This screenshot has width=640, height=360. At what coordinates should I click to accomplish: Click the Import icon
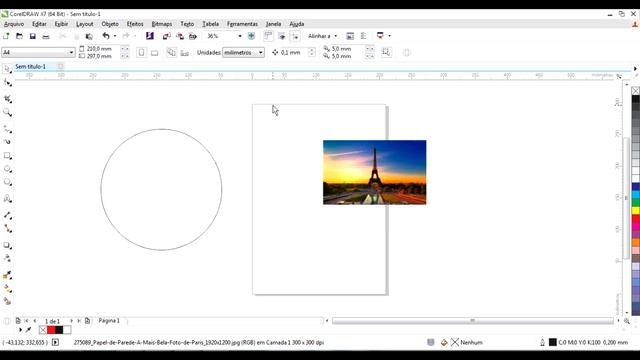166,36
